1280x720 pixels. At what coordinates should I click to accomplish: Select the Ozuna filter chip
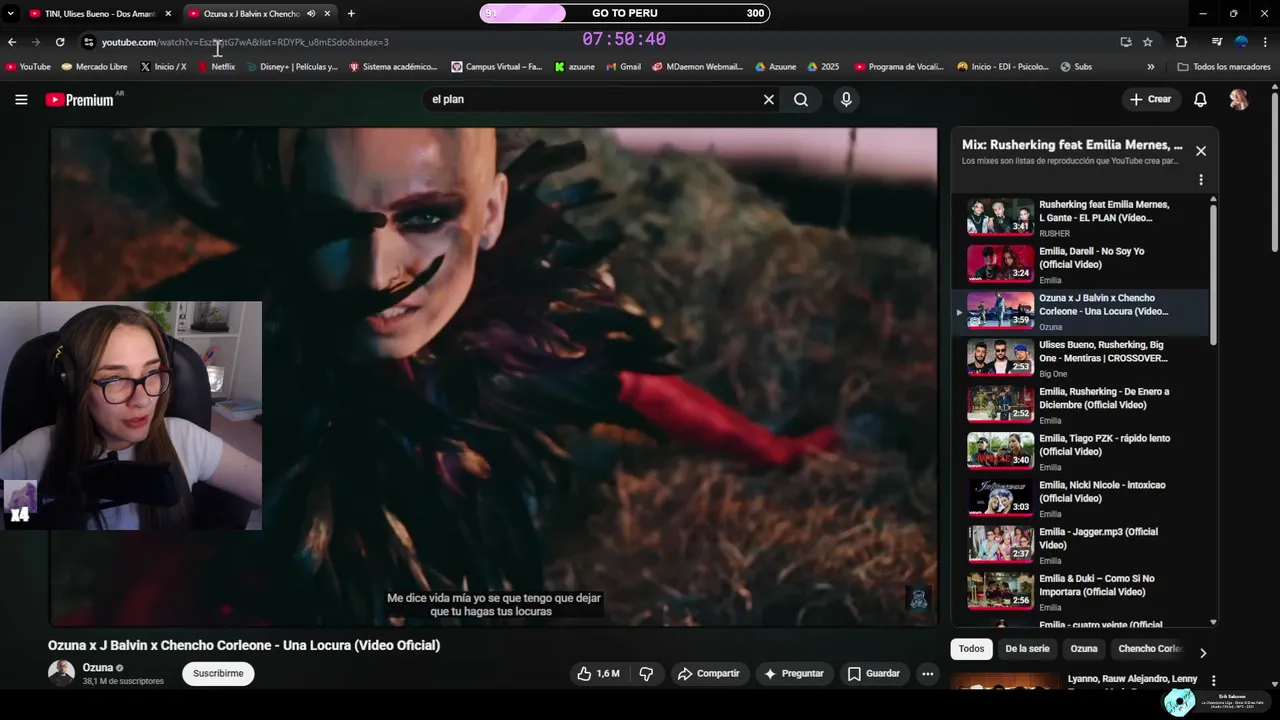[x=1084, y=649]
